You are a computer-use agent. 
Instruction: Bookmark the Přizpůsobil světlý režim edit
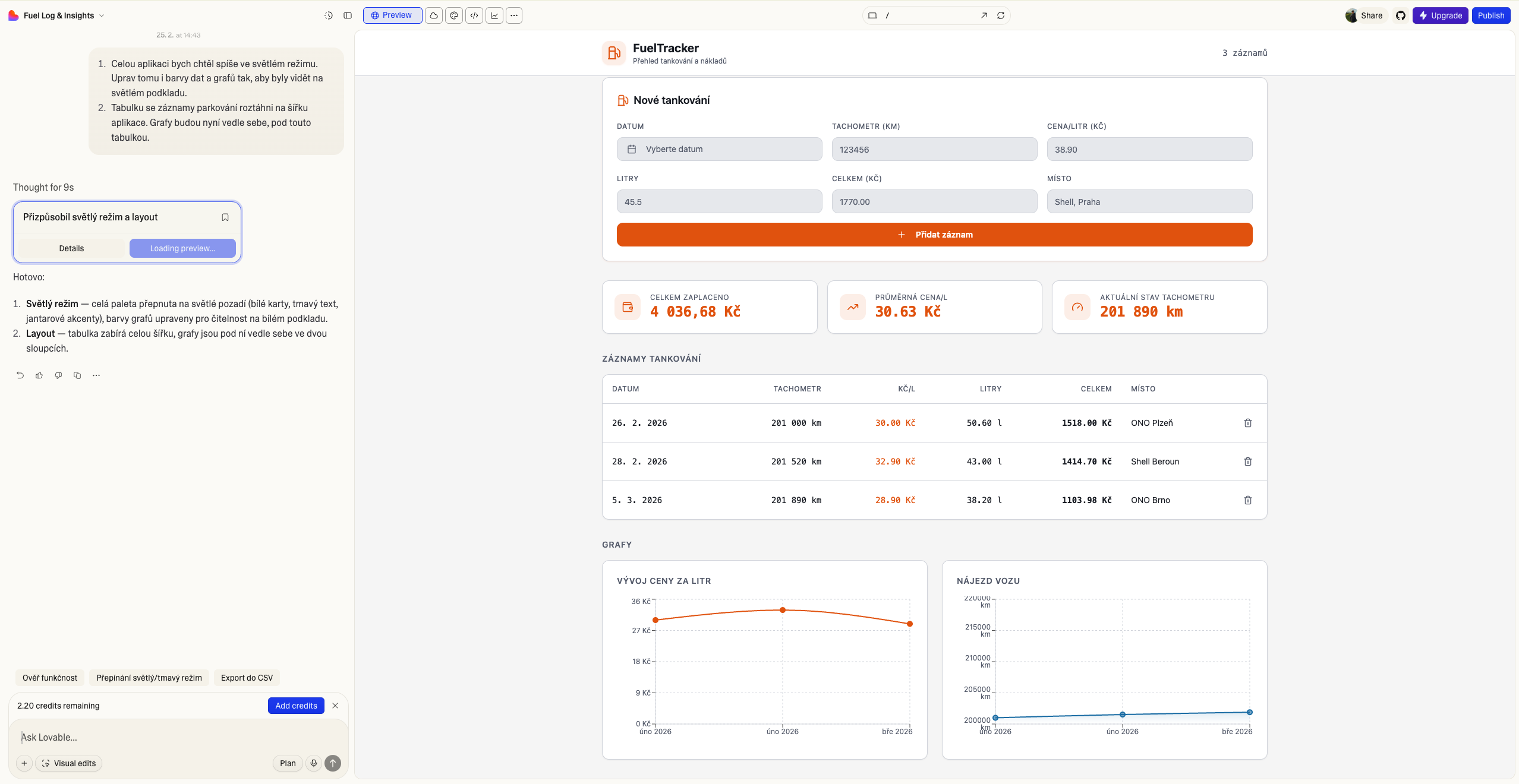tap(225, 217)
